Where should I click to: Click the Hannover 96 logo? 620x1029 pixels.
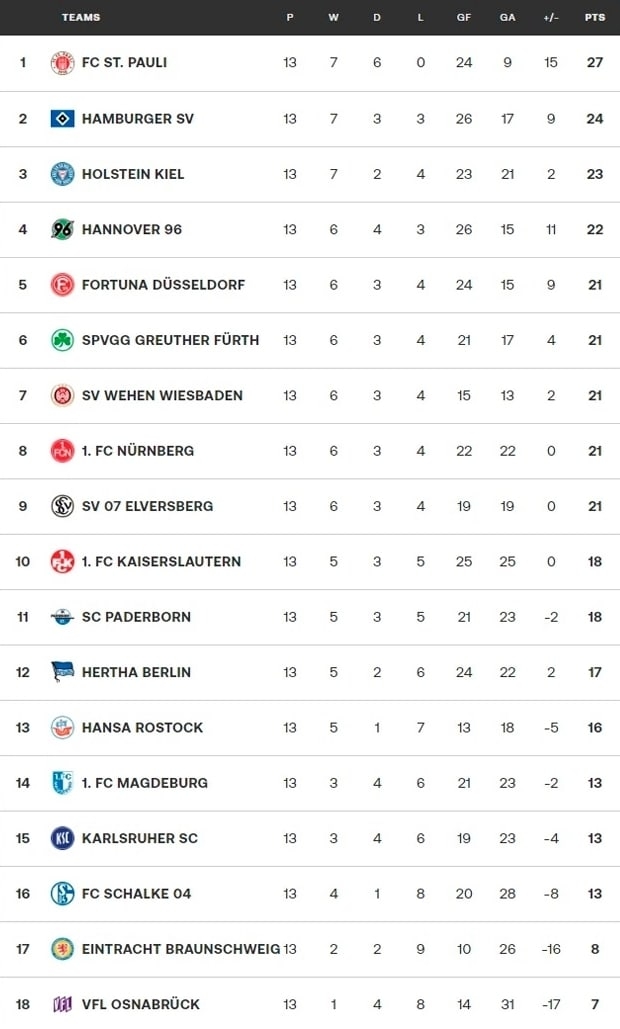(x=62, y=229)
